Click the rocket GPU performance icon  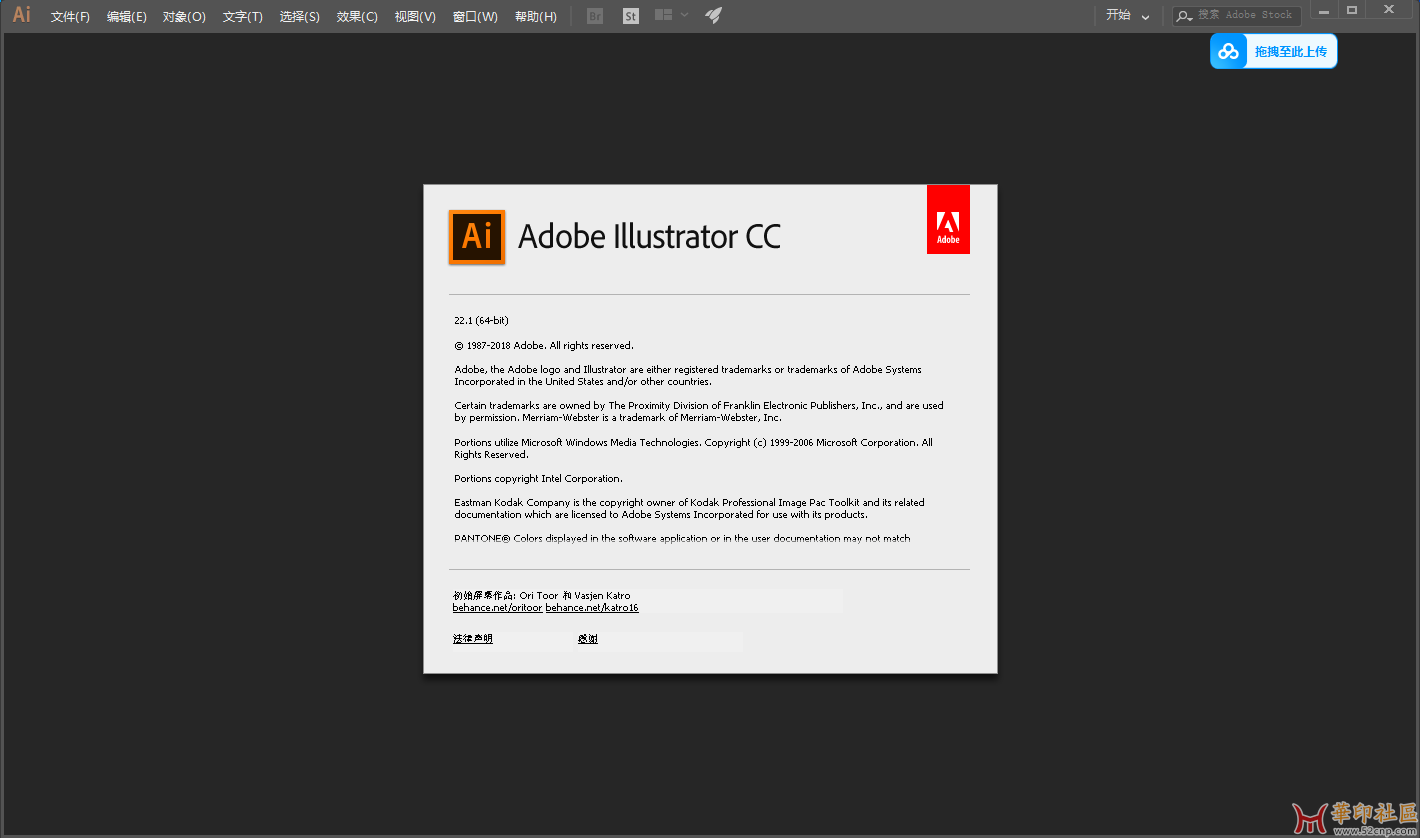pyautogui.click(x=713, y=15)
